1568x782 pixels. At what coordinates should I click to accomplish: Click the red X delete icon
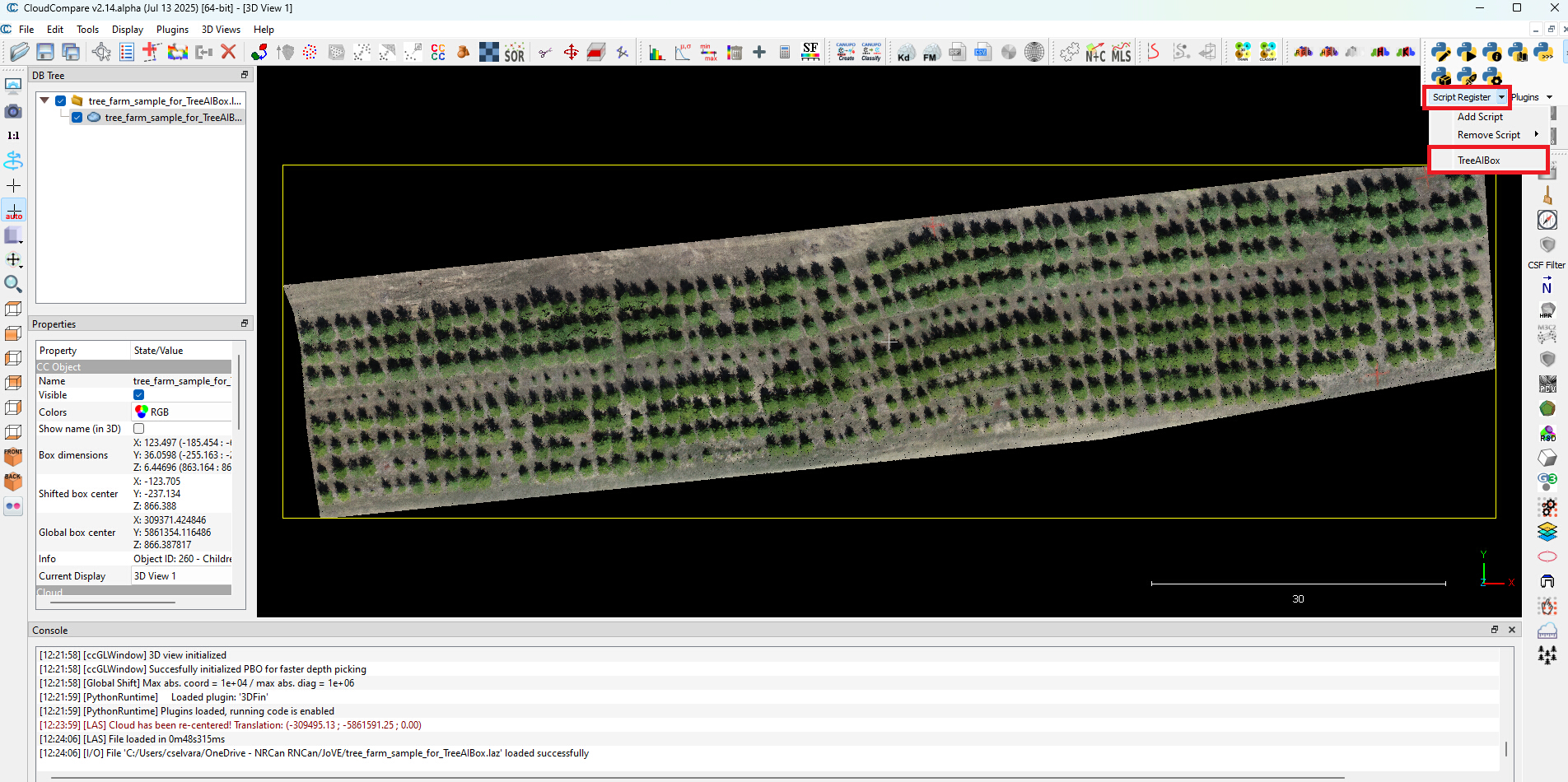click(229, 52)
